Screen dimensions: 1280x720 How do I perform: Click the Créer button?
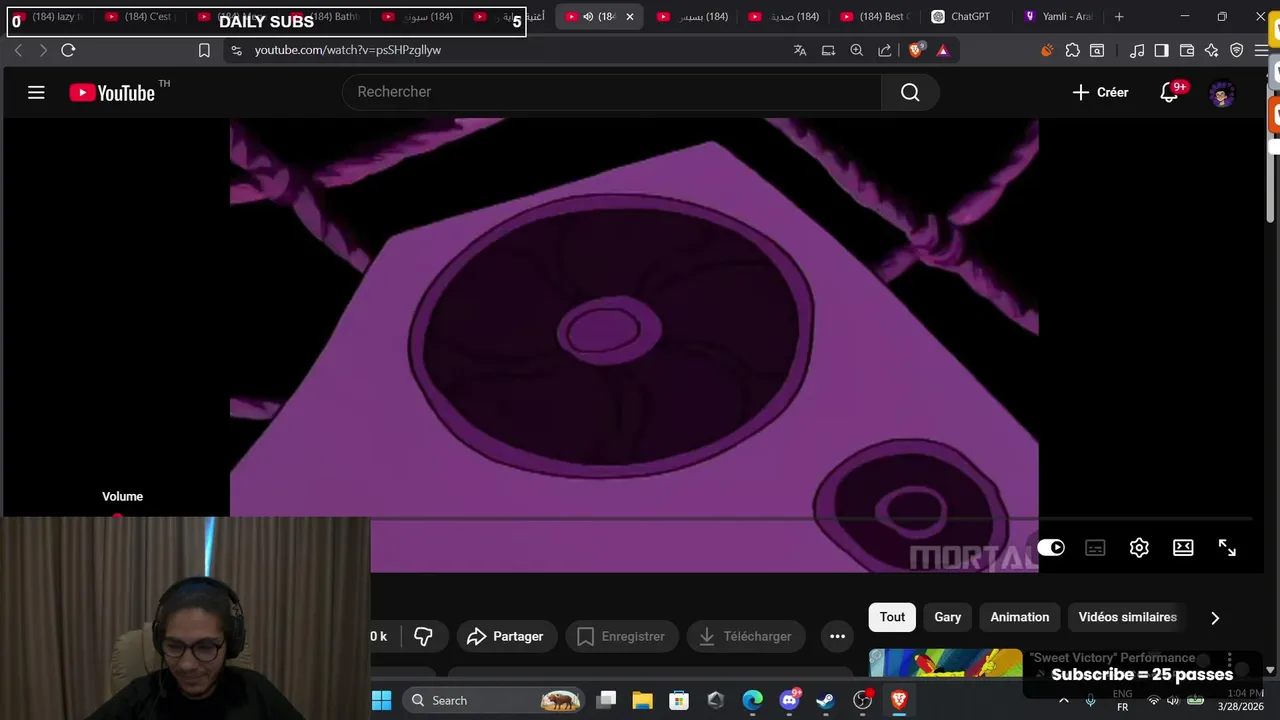[1100, 92]
